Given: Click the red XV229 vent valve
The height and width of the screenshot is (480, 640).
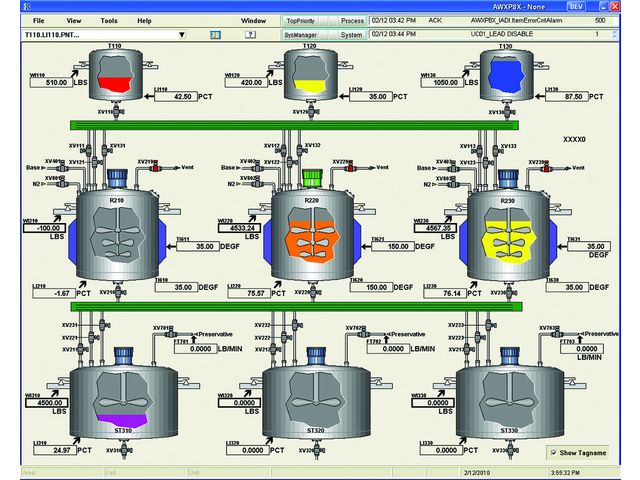Looking at the screenshot, I should [x=351, y=168].
